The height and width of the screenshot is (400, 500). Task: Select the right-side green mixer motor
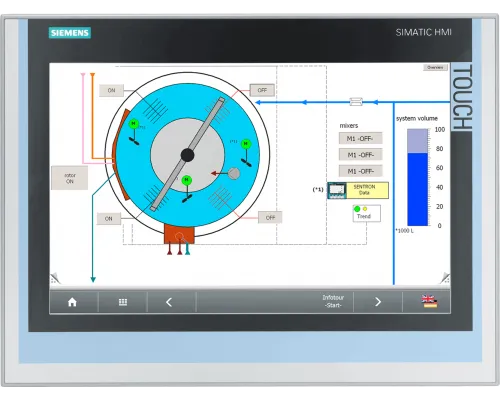tap(246, 144)
